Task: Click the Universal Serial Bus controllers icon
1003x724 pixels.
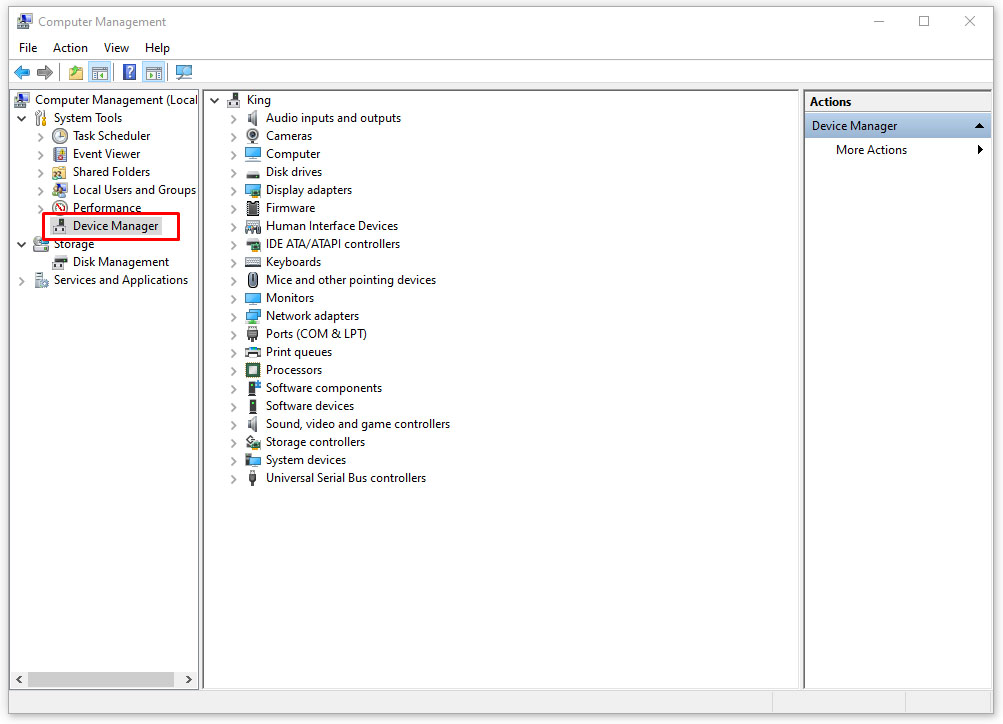Action: (253, 478)
